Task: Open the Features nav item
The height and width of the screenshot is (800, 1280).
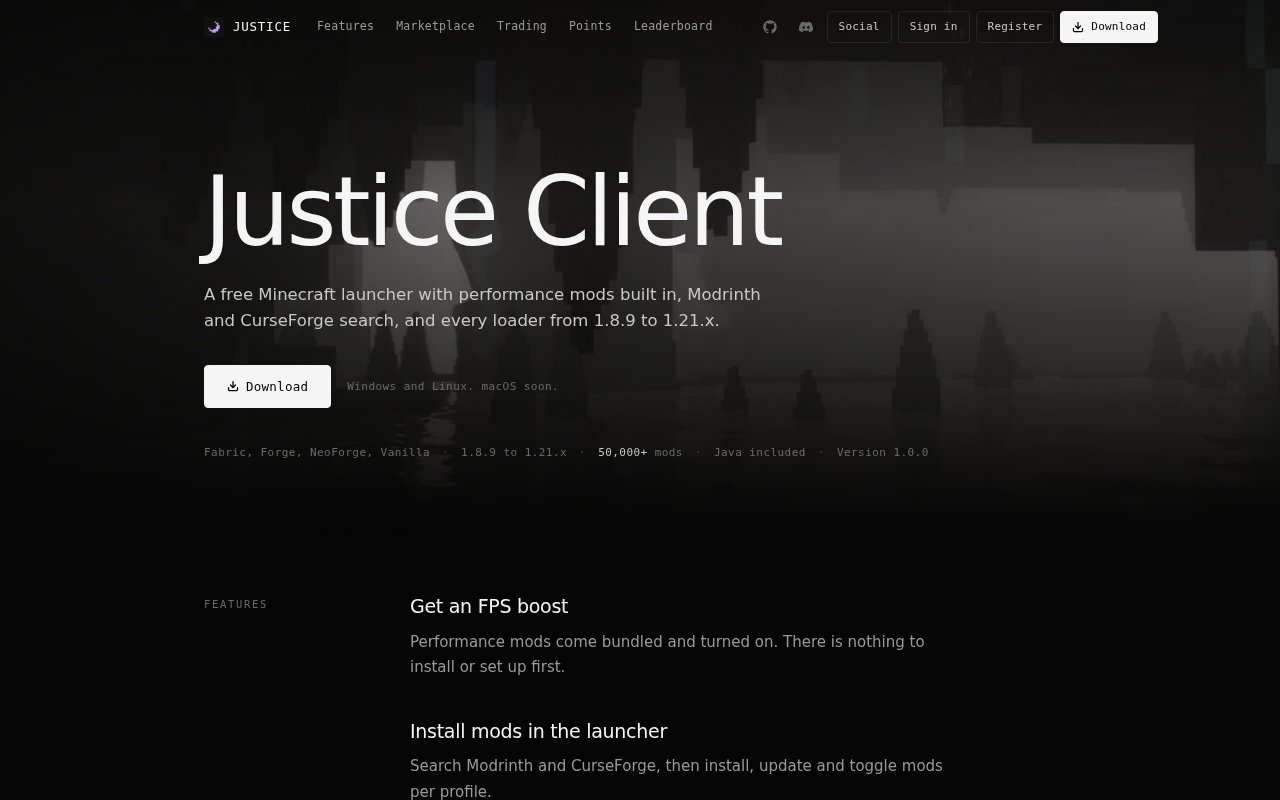Action: [x=345, y=26]
